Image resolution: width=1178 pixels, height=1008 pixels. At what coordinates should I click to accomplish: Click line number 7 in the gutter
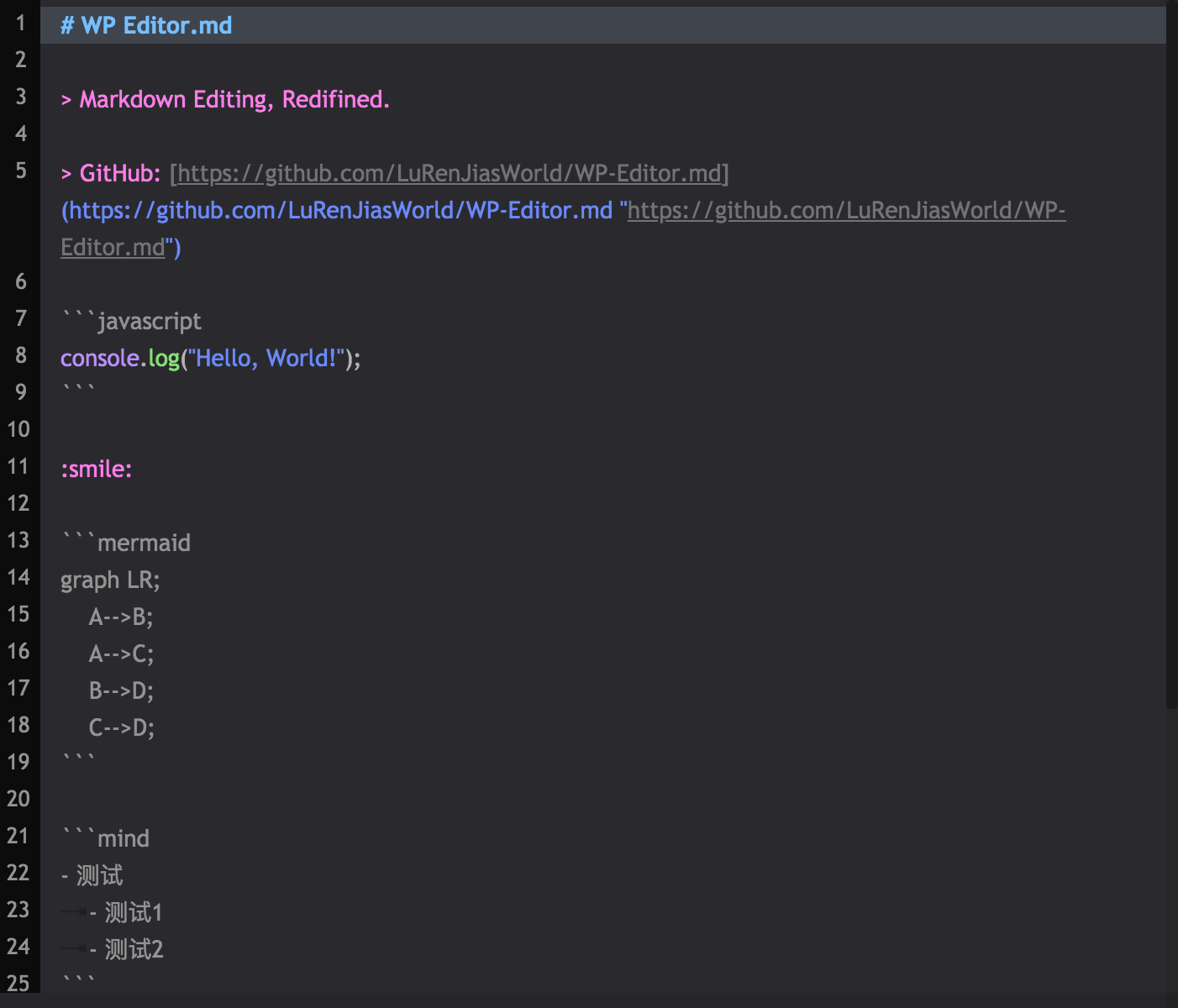pos(21,318)
